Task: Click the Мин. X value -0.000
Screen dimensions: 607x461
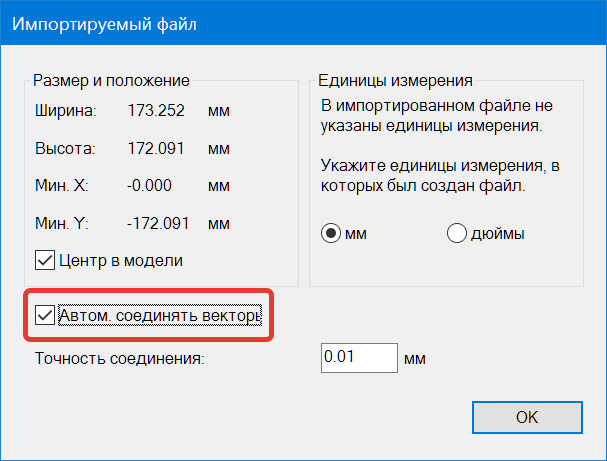Action: pyautogui.click(x=149, y=185)
